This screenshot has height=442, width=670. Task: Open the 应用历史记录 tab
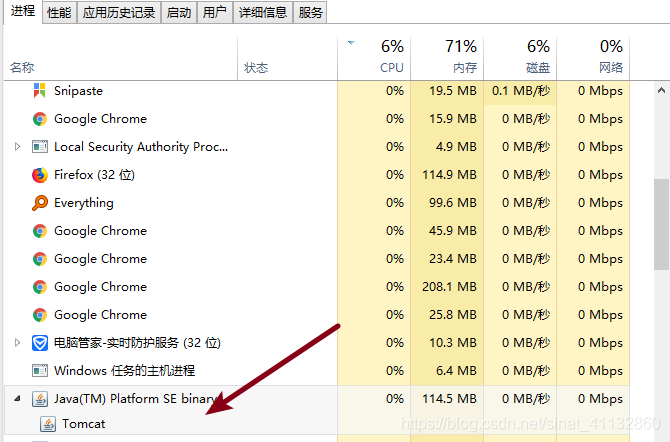pyautogui.click(x=119, y=12)
